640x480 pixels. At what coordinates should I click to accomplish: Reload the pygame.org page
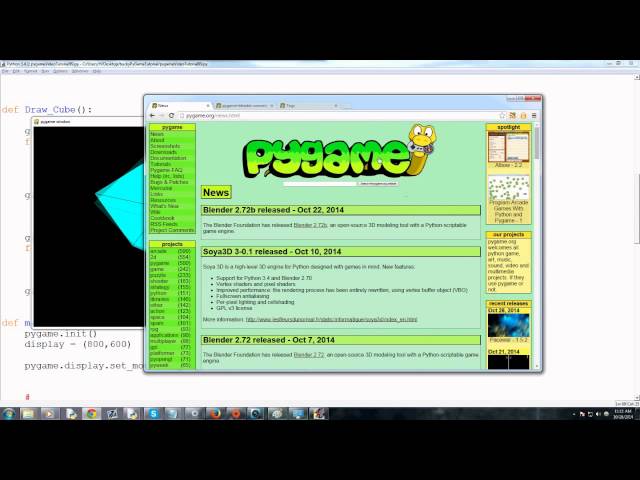coord(171,116)
